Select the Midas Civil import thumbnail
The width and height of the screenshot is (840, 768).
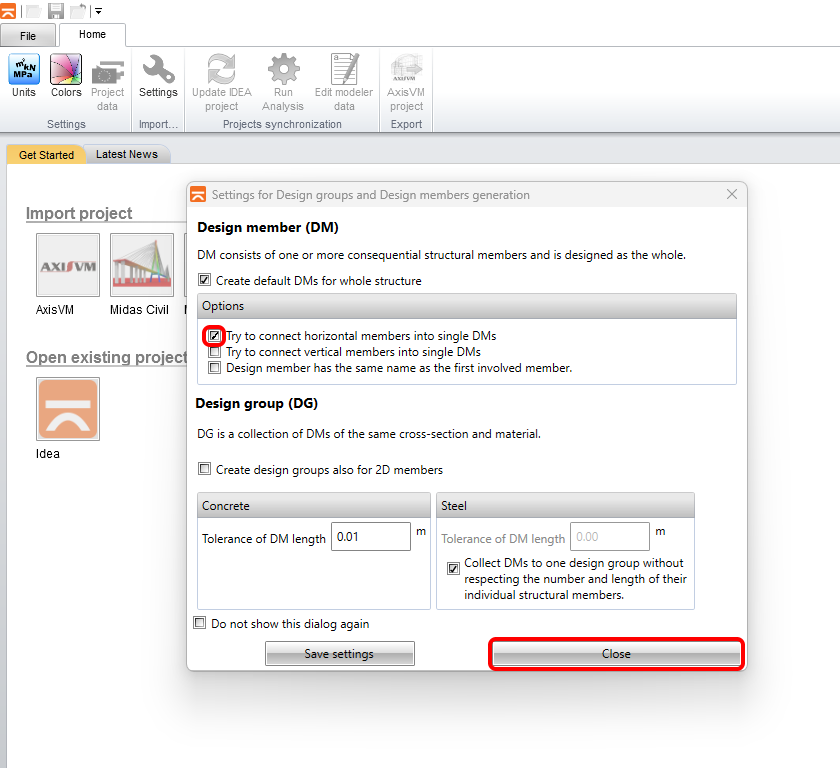(142, 265)
